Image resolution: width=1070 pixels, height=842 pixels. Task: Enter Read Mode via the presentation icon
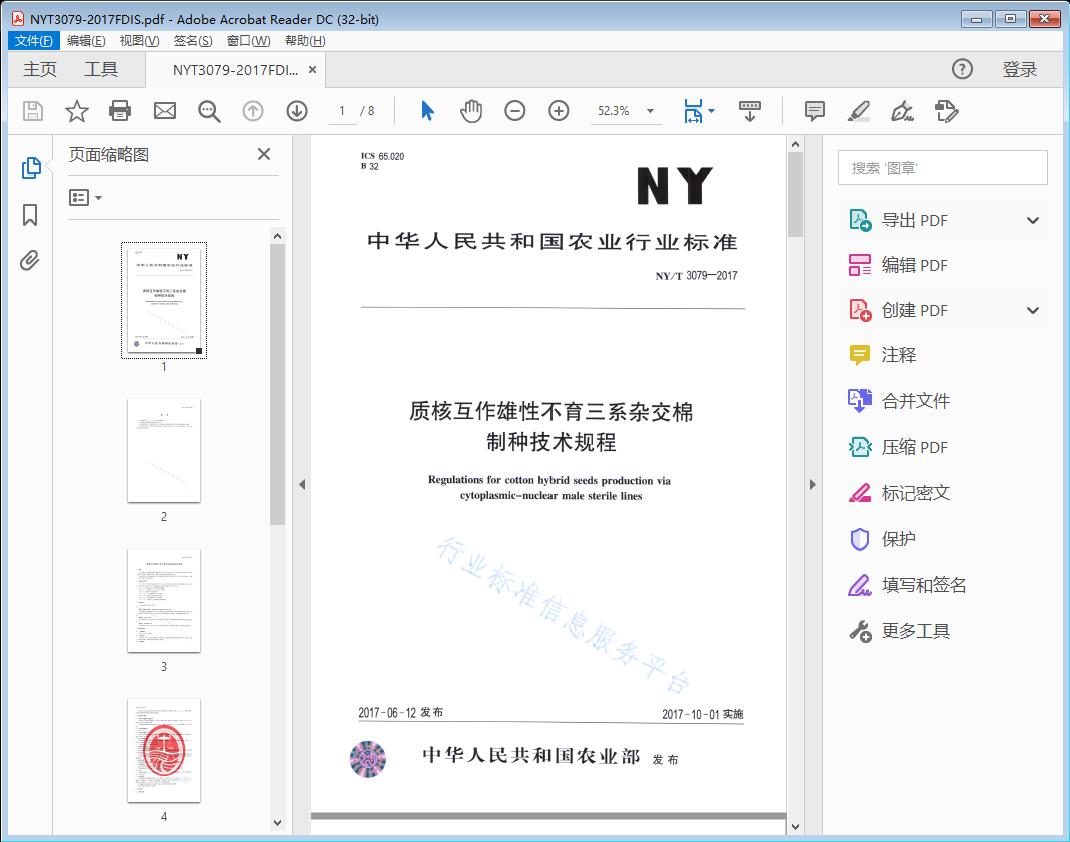click(750, 111)
